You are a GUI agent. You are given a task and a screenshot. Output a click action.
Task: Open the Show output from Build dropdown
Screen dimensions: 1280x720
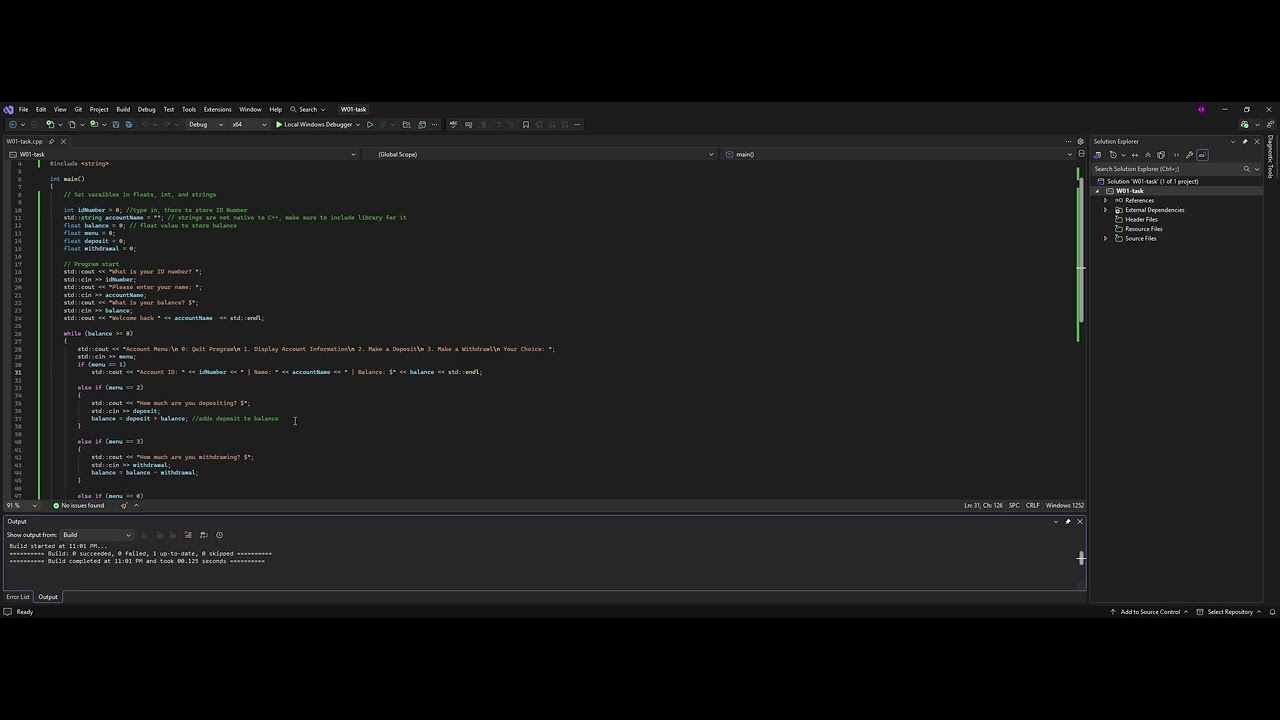(96, 535)
